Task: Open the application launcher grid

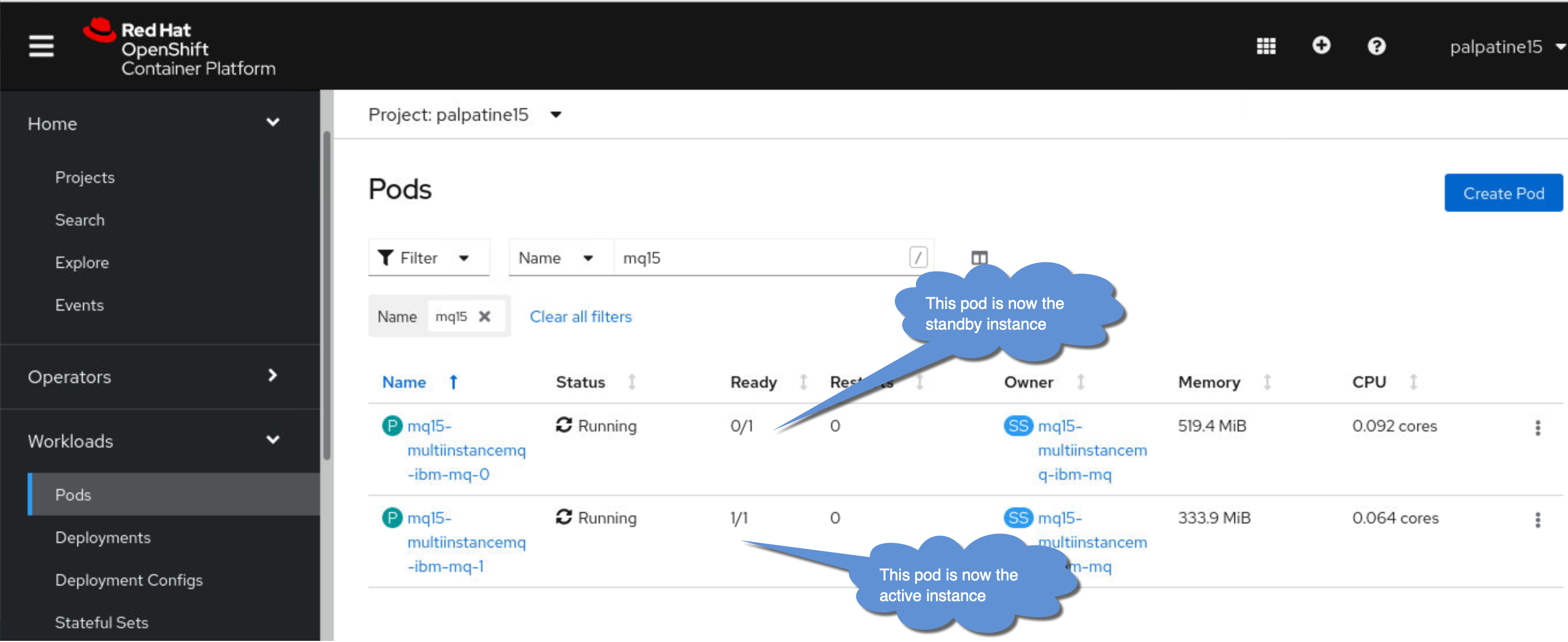Action: coord(1265,46)
